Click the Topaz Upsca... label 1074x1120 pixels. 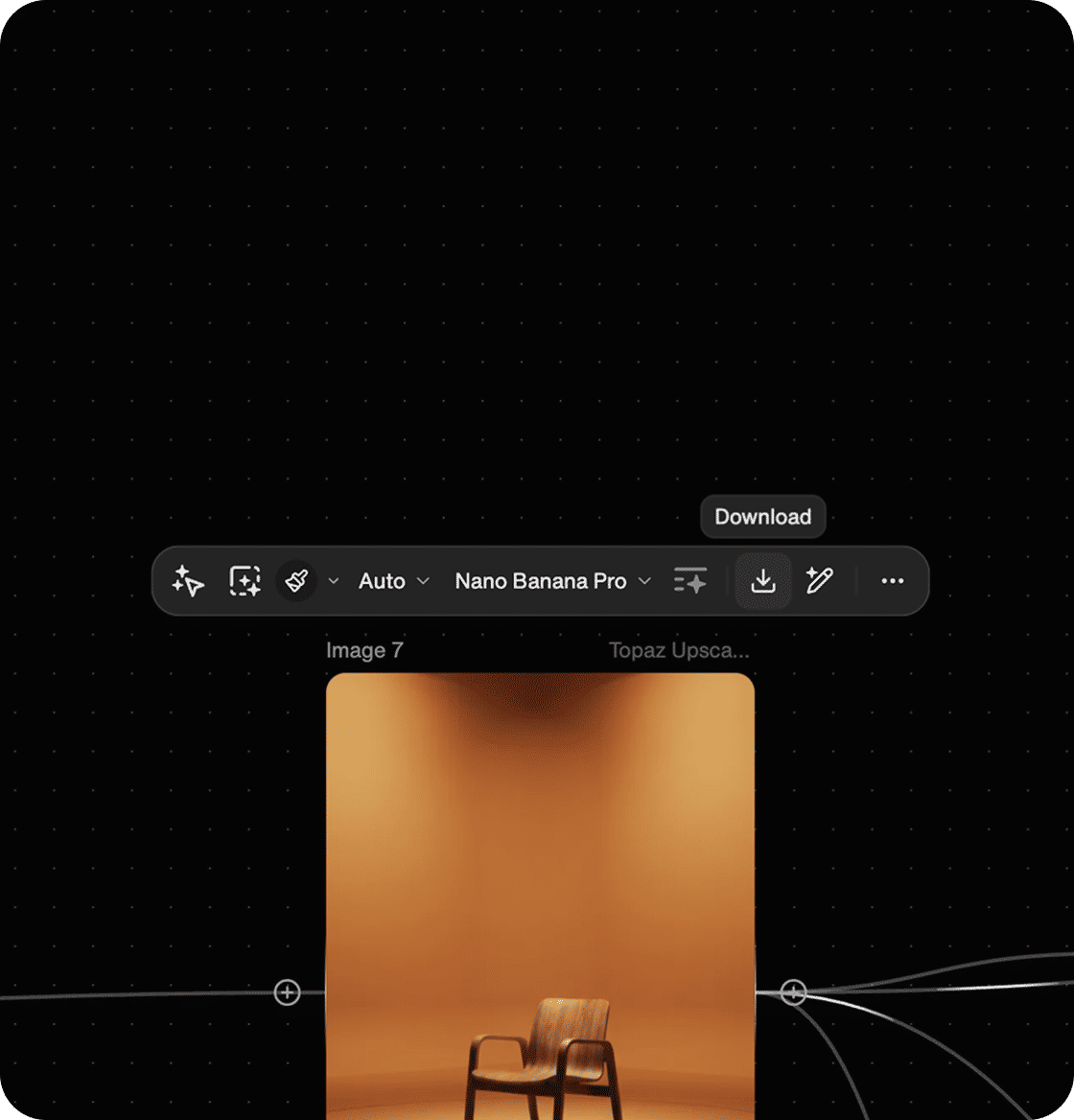pos(679,650)
